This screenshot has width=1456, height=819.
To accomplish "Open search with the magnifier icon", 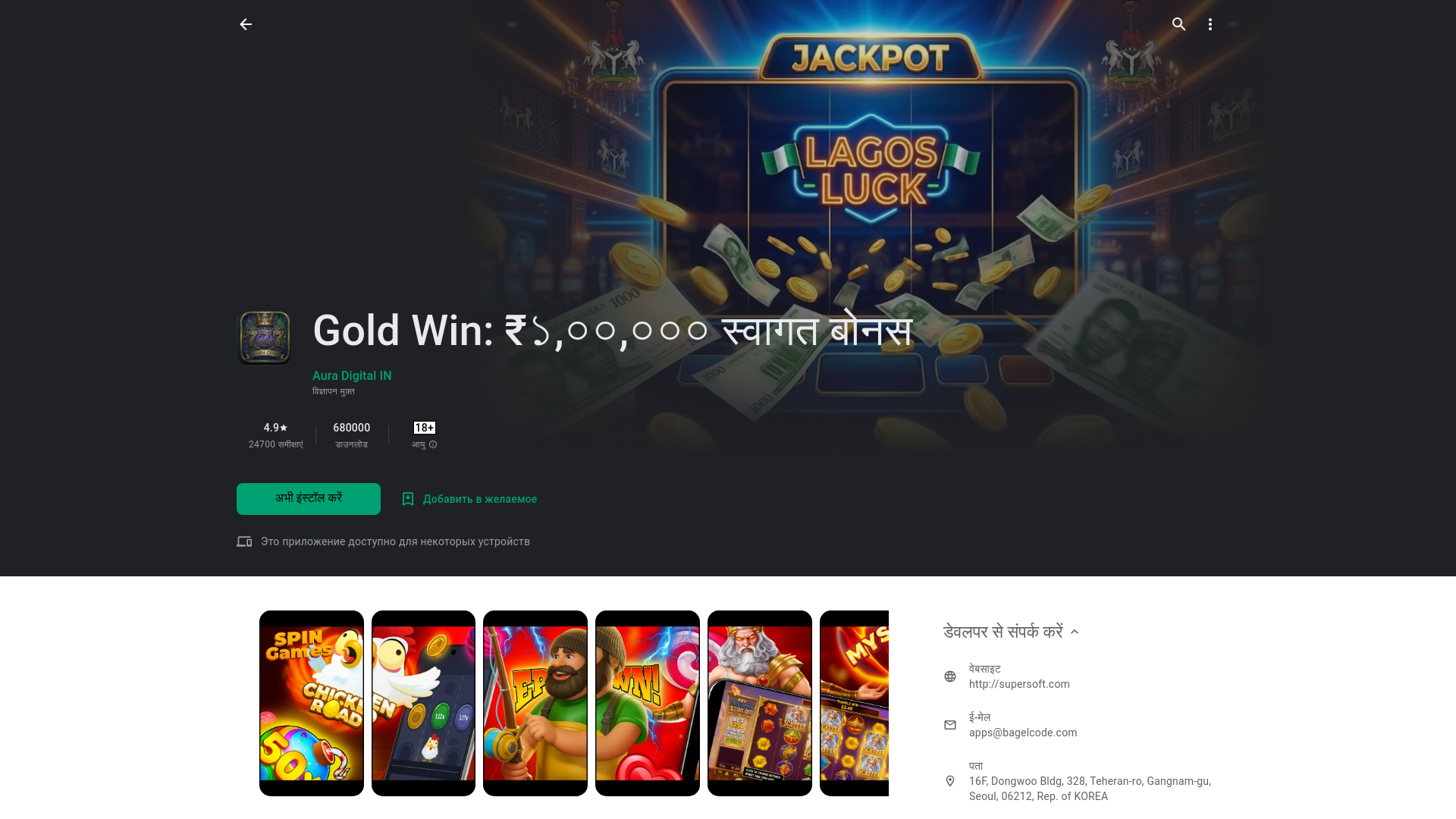I will click(1178, 24).
